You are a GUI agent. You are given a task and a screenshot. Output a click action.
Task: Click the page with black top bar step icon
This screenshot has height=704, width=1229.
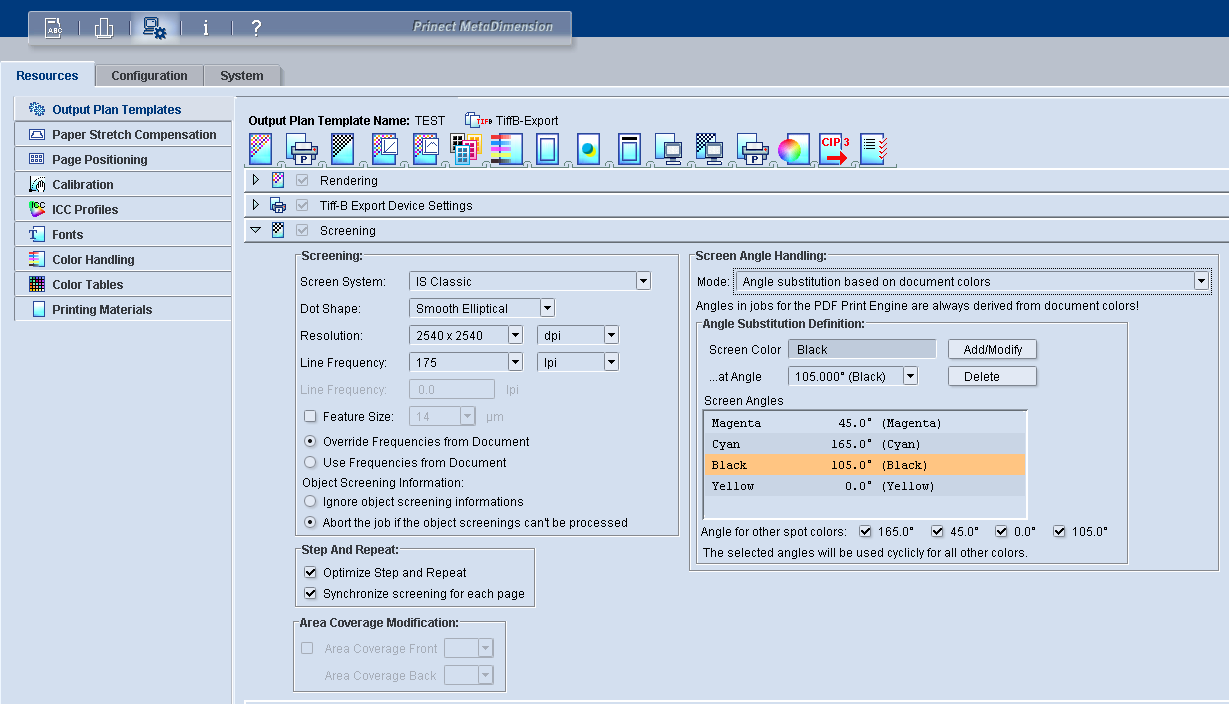629,148
